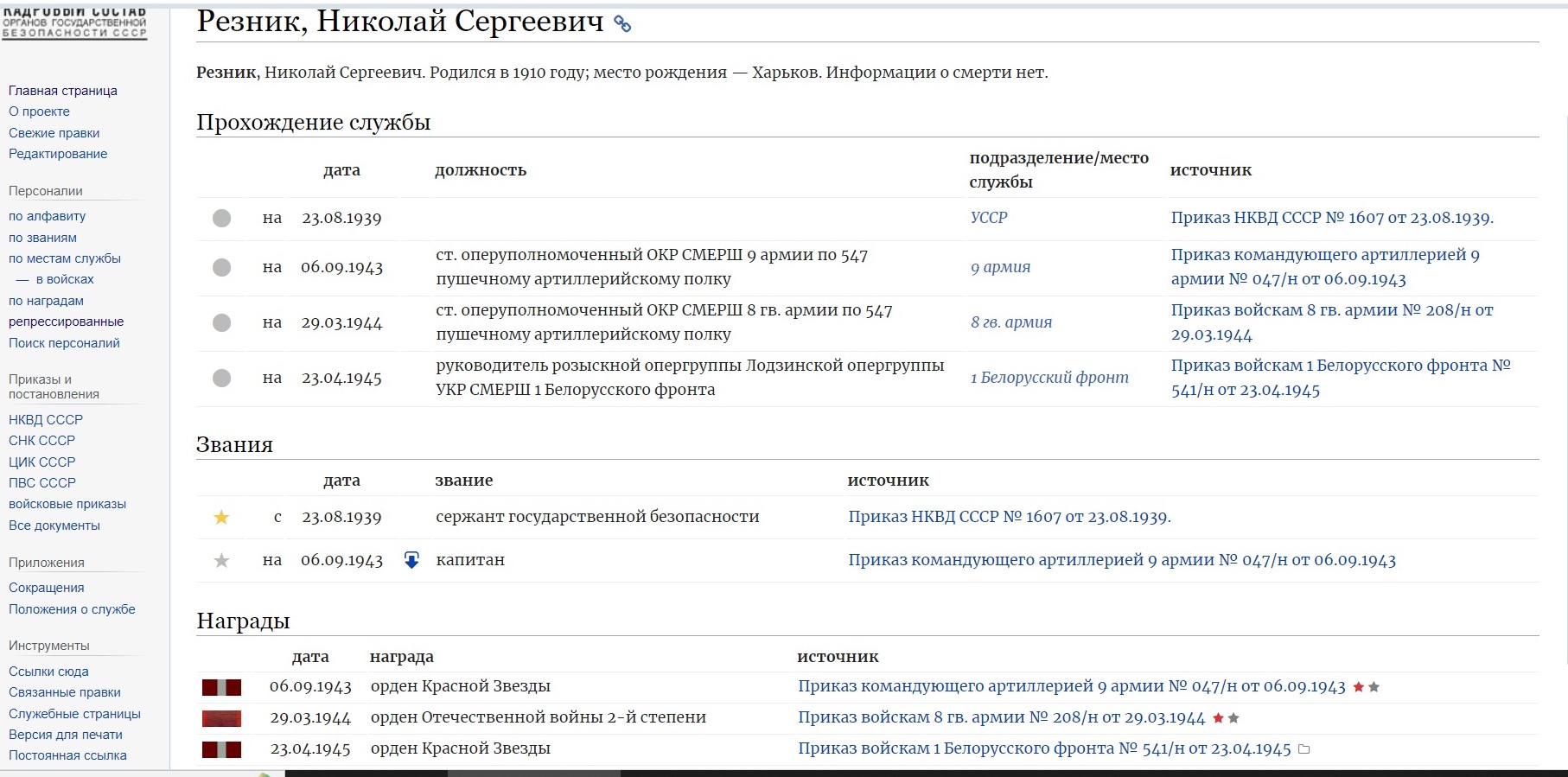Open the О проекте page
The image size is (1568, 777).
click(39, 111)
